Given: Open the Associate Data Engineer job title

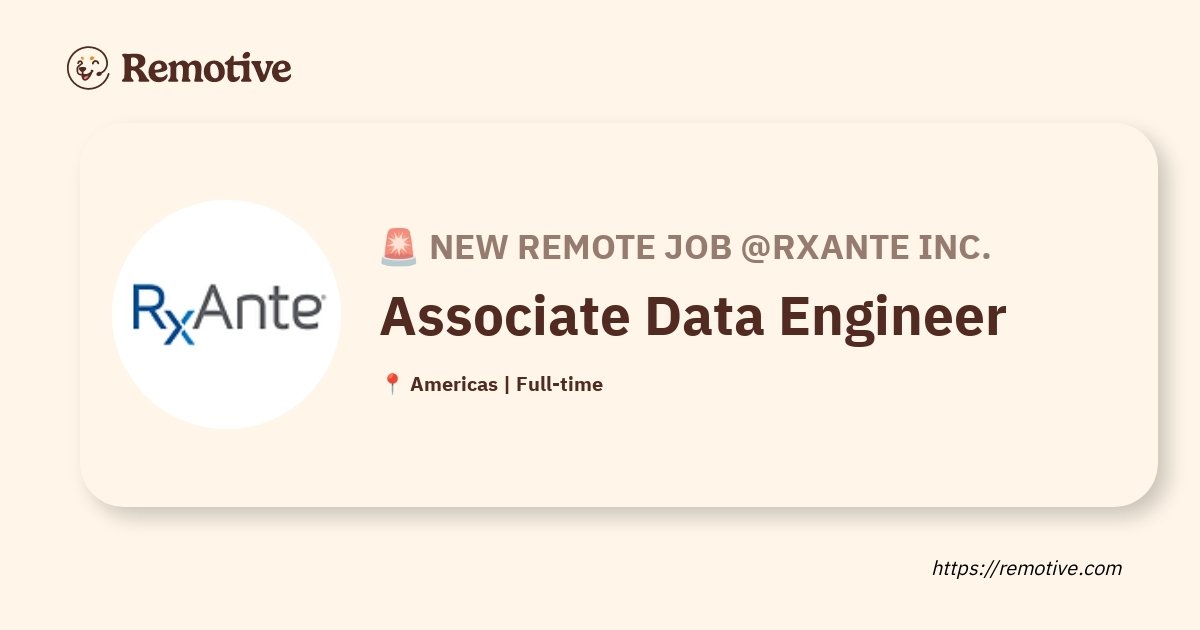Looking at the screenshot, I should pyautogui.click(x=693, y=316).
